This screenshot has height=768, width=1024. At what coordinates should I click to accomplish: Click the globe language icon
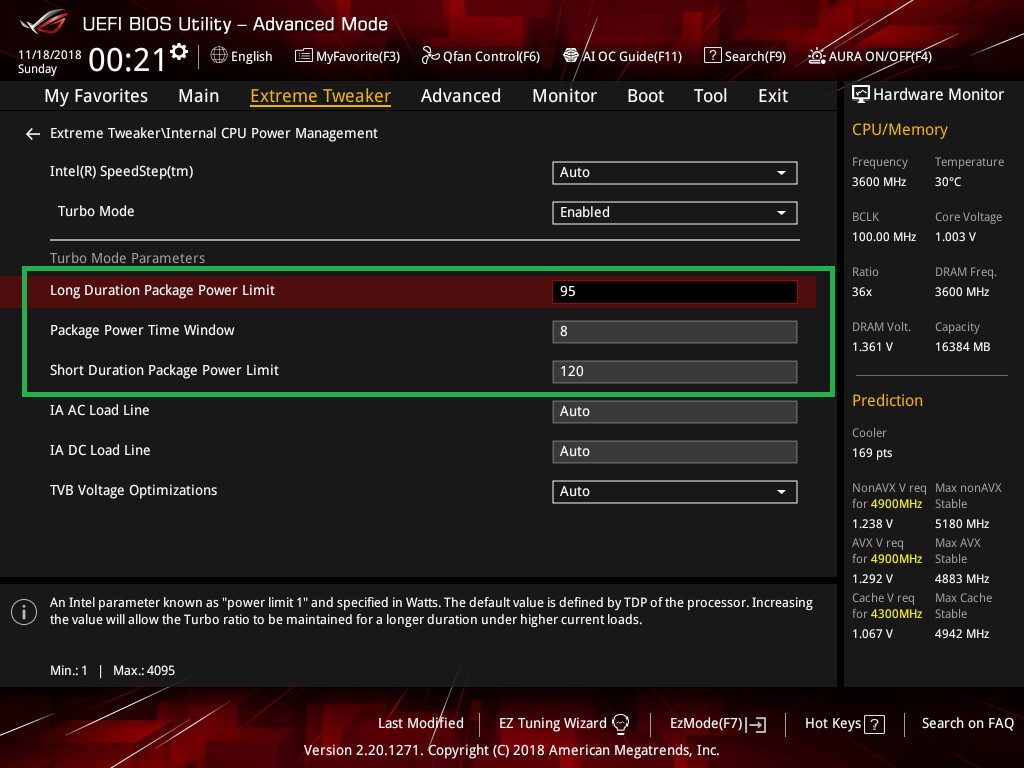tap(219, 56)
